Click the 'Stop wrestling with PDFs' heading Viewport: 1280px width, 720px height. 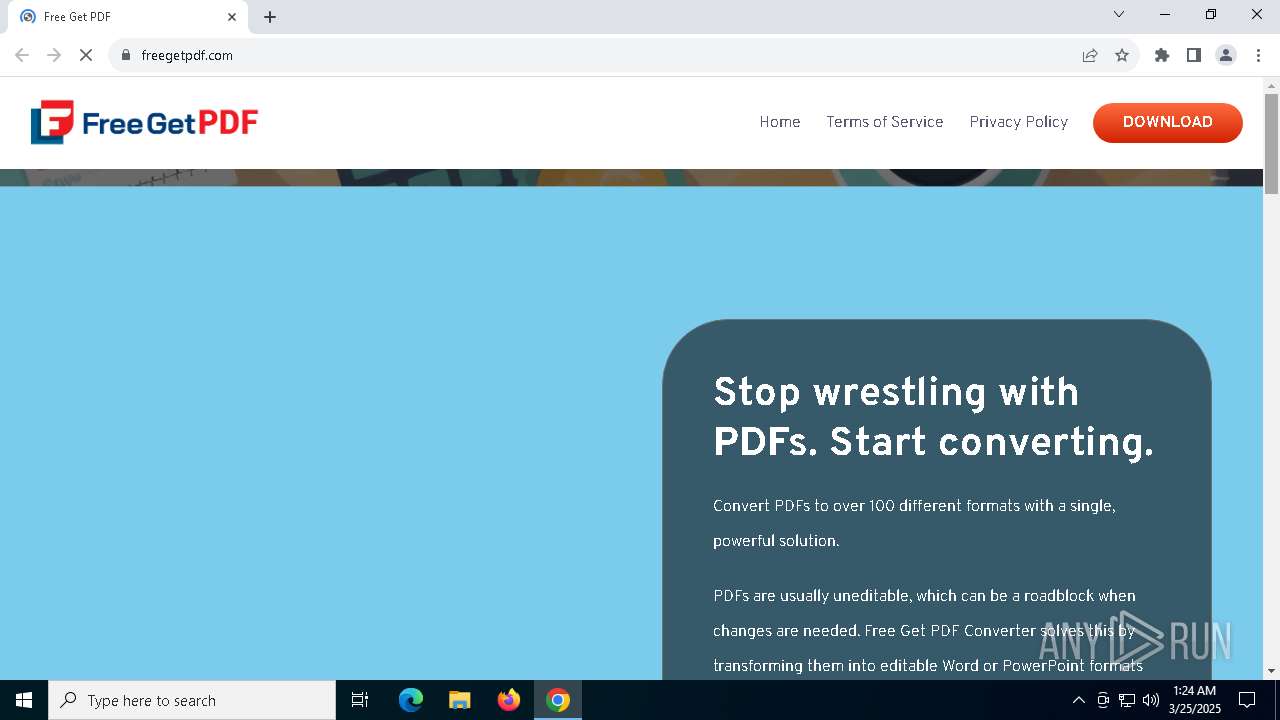933,416
